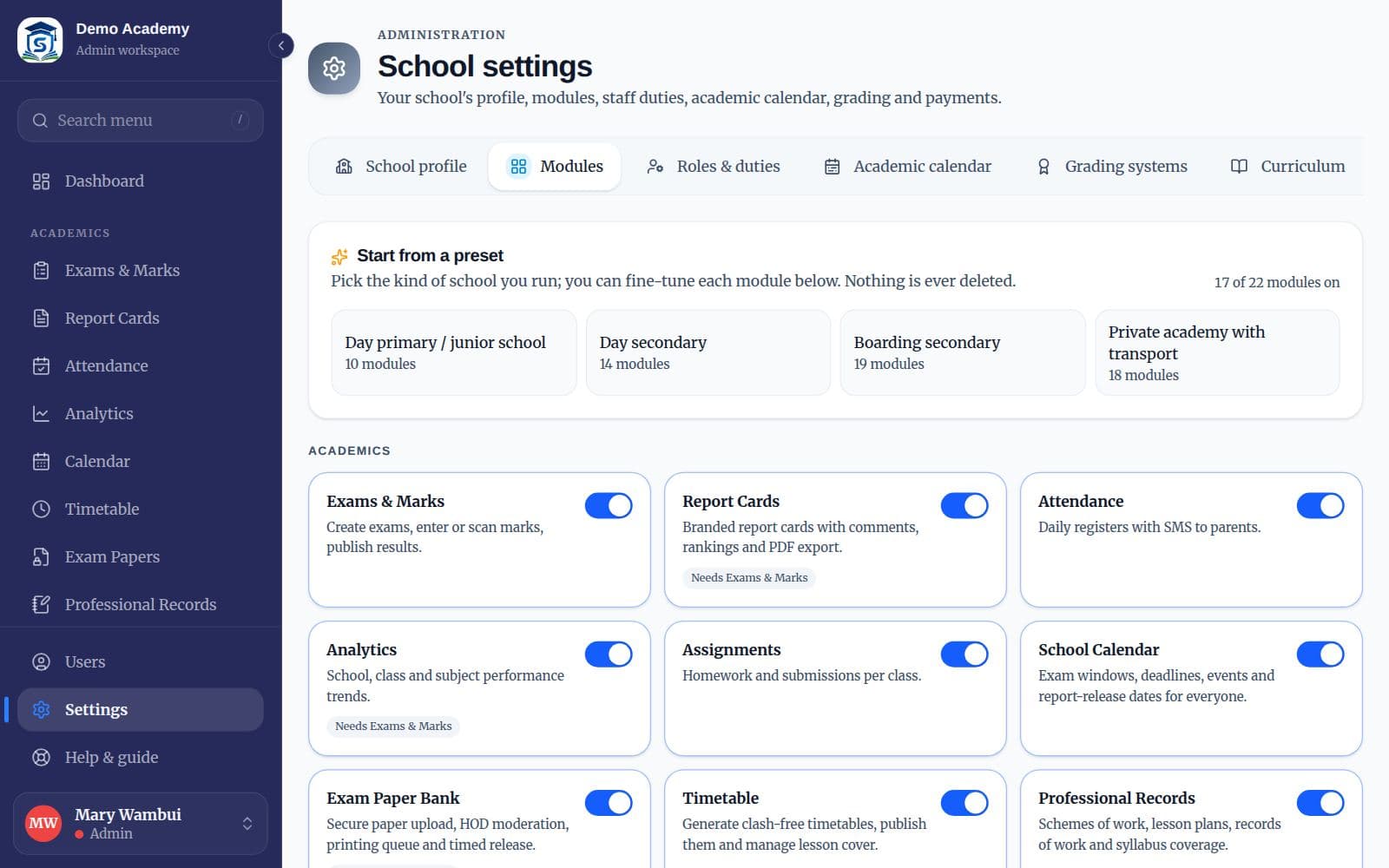
Task: Turn off the Exams & Marks module toggle
Action: pos(609,505)
